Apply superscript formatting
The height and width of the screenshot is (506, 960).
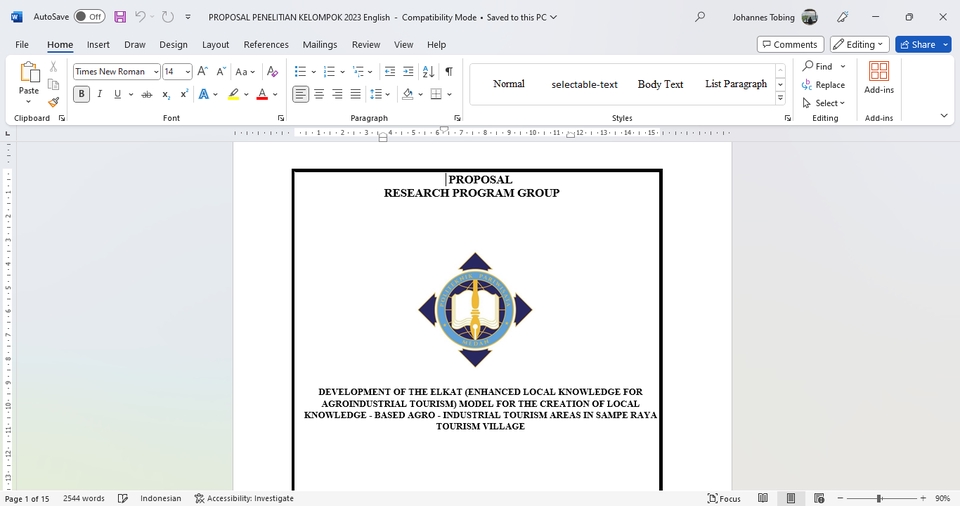184,94
